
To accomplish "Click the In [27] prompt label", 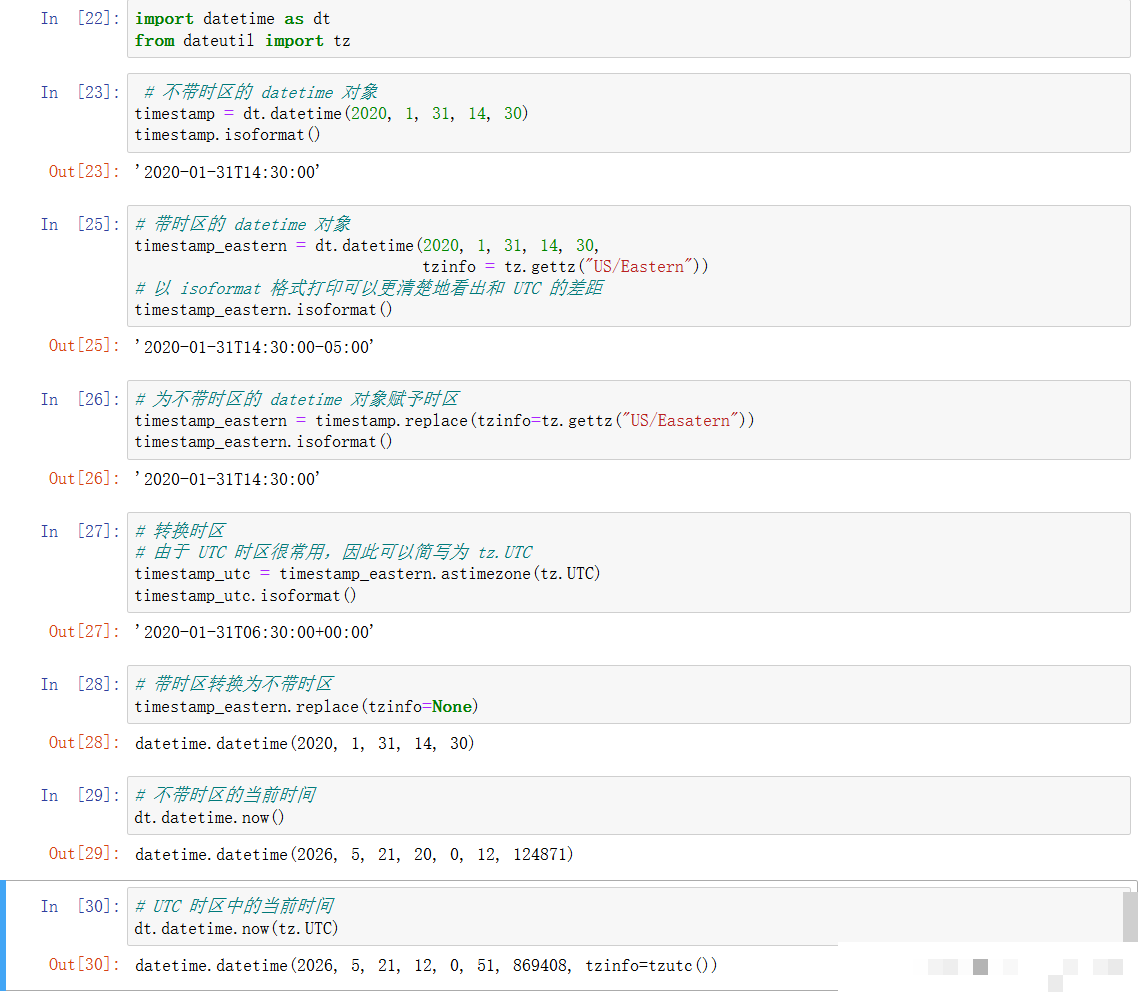I will [x=80, y=532].
